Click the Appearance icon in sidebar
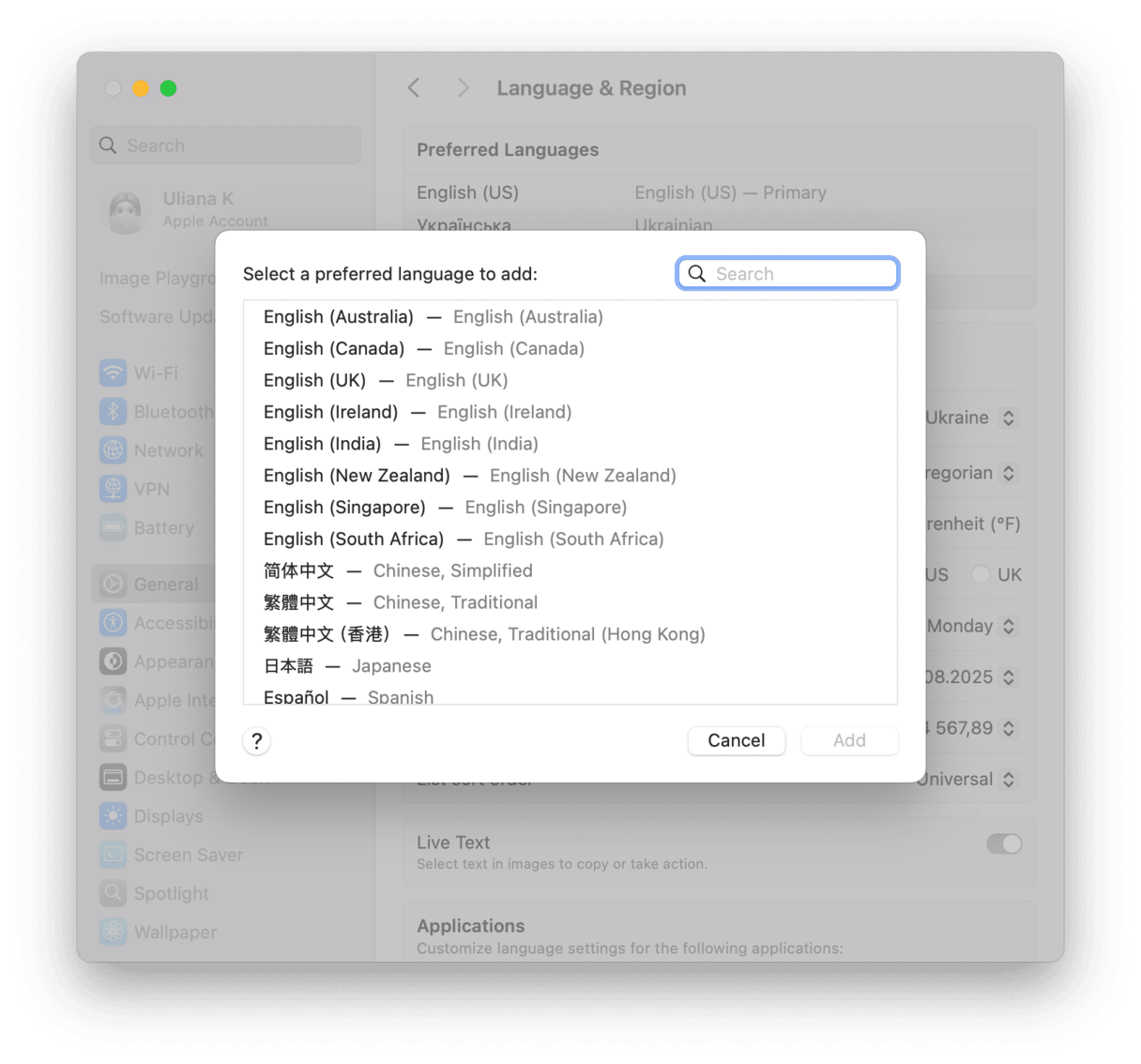This screenshot has width=1141, height=1064. (114, 661)
